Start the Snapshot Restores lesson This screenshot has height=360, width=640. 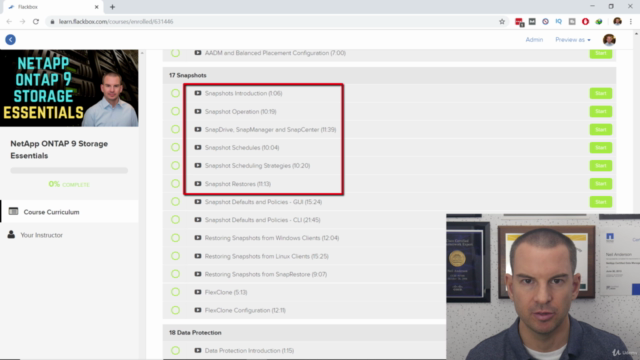600,184
